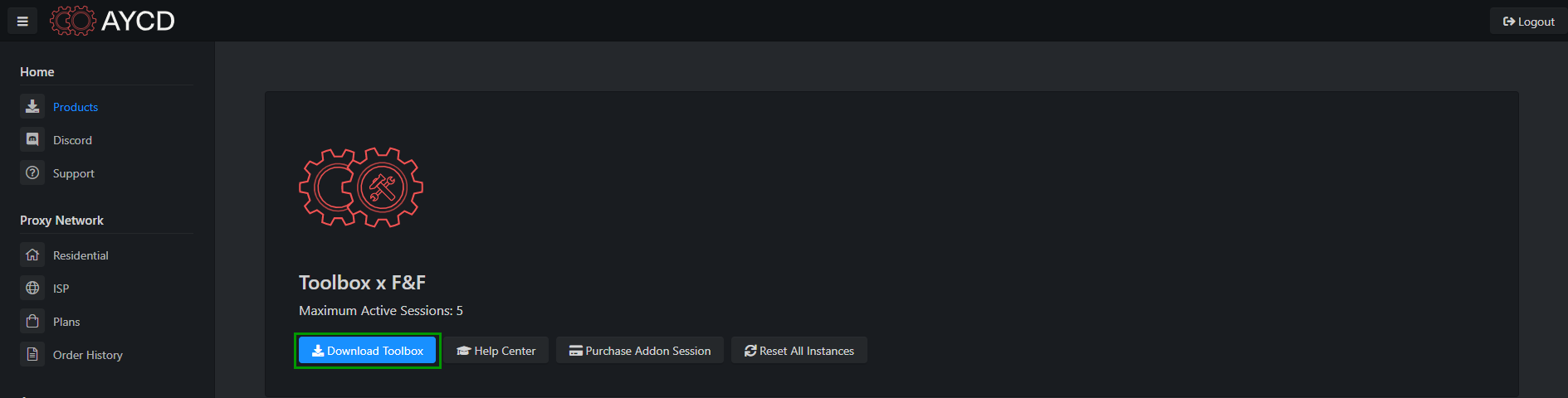This screenshot has width=1568, height=398.
Task: Select Residential under Proxy Network
Action: pos(81,255)
